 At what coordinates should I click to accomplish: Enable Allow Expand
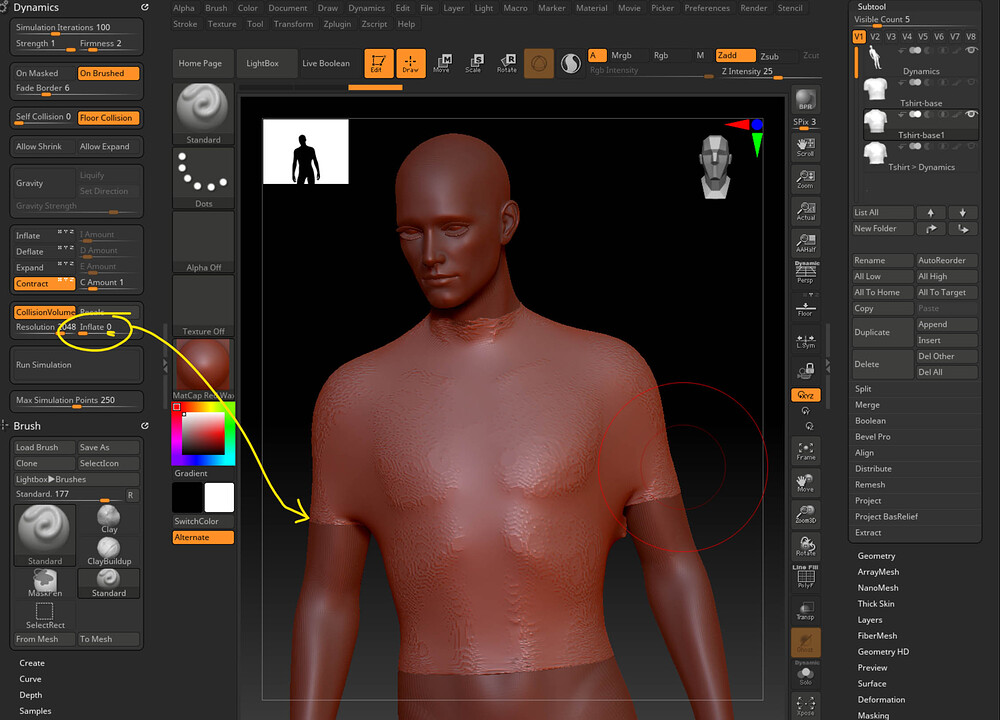coord(108,147)
